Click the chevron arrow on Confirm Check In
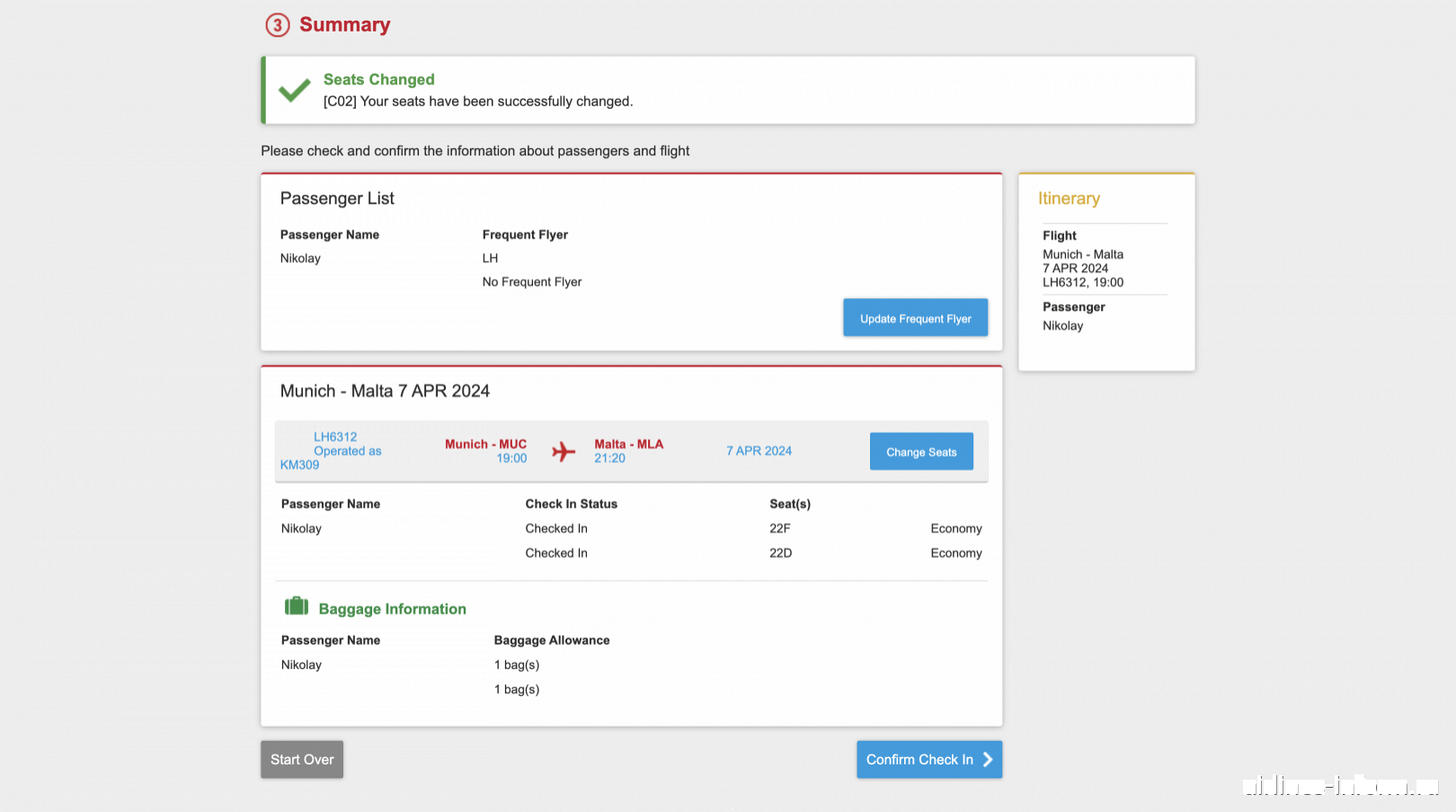1456x812 pixels. [x=988, y=760]
